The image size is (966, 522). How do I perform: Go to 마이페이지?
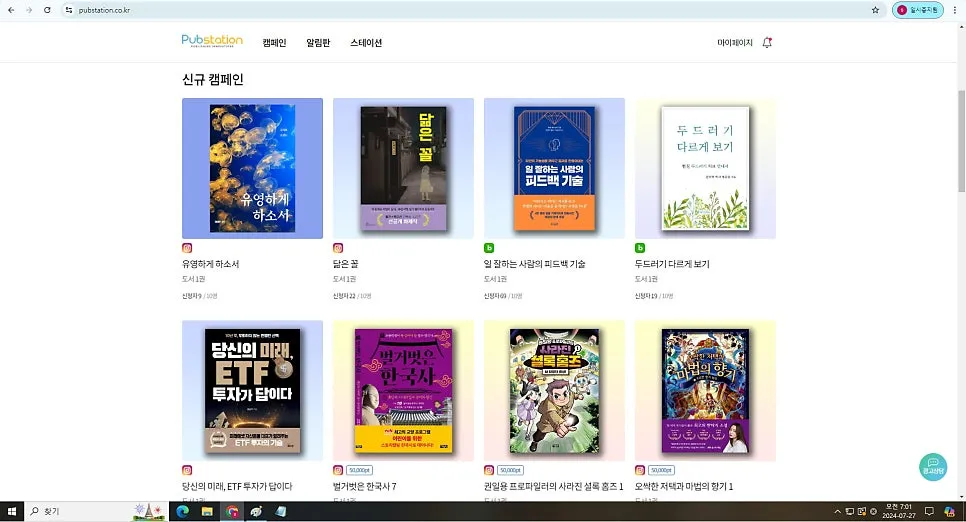734,43
